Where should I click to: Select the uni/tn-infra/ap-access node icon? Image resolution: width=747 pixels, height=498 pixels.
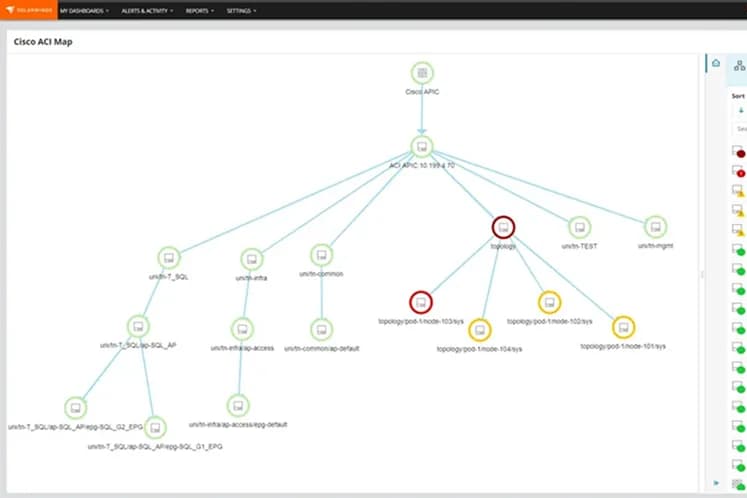pyautogui.click(x=242, y=329)
